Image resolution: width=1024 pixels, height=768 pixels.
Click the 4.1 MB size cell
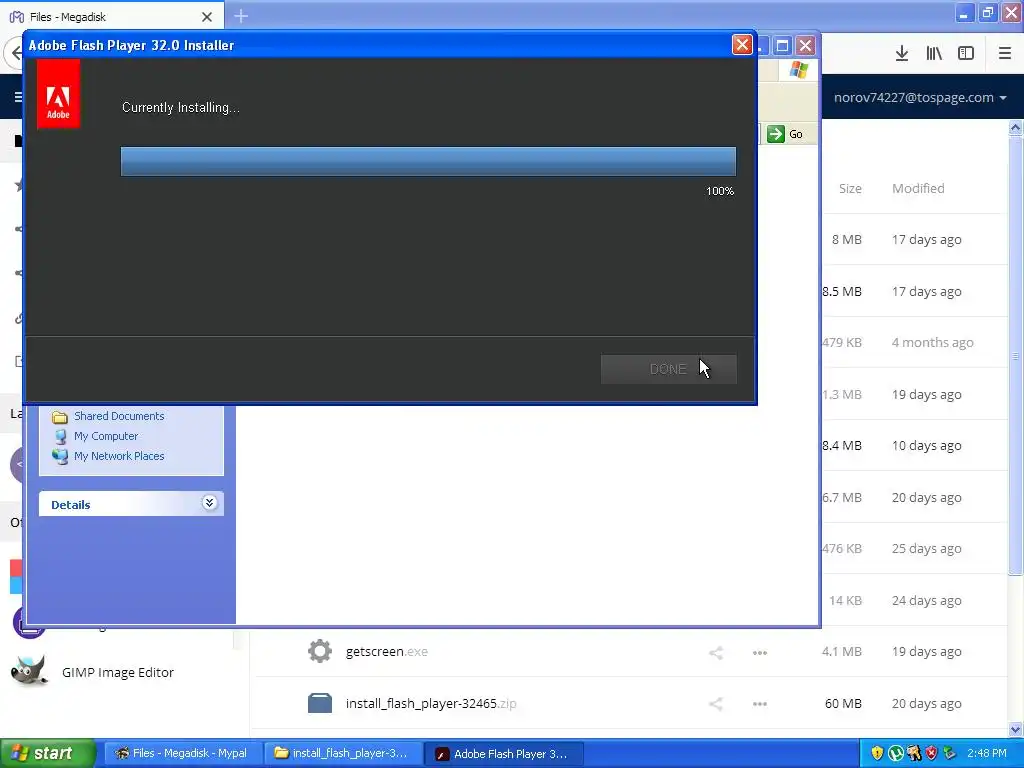842,651
